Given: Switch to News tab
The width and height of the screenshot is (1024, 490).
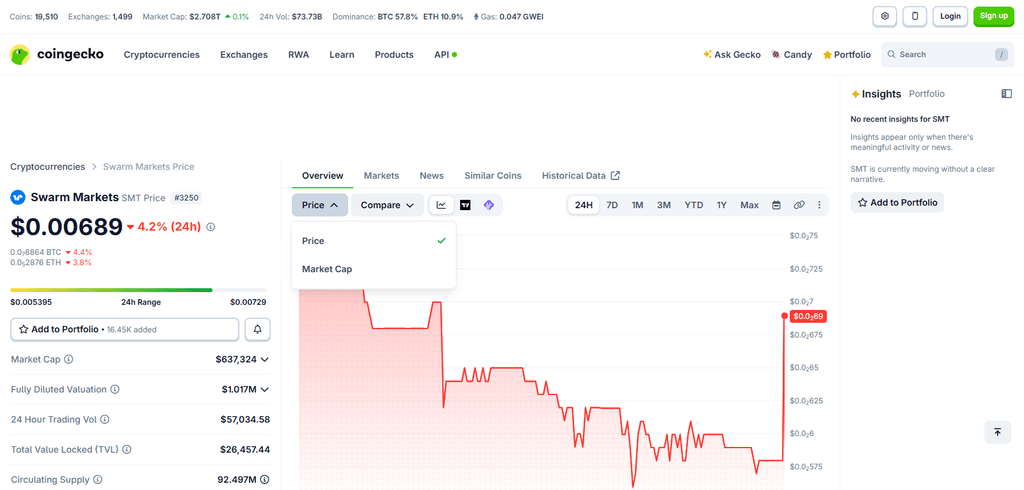Looking at the screenshot, I should click(432, 176).
